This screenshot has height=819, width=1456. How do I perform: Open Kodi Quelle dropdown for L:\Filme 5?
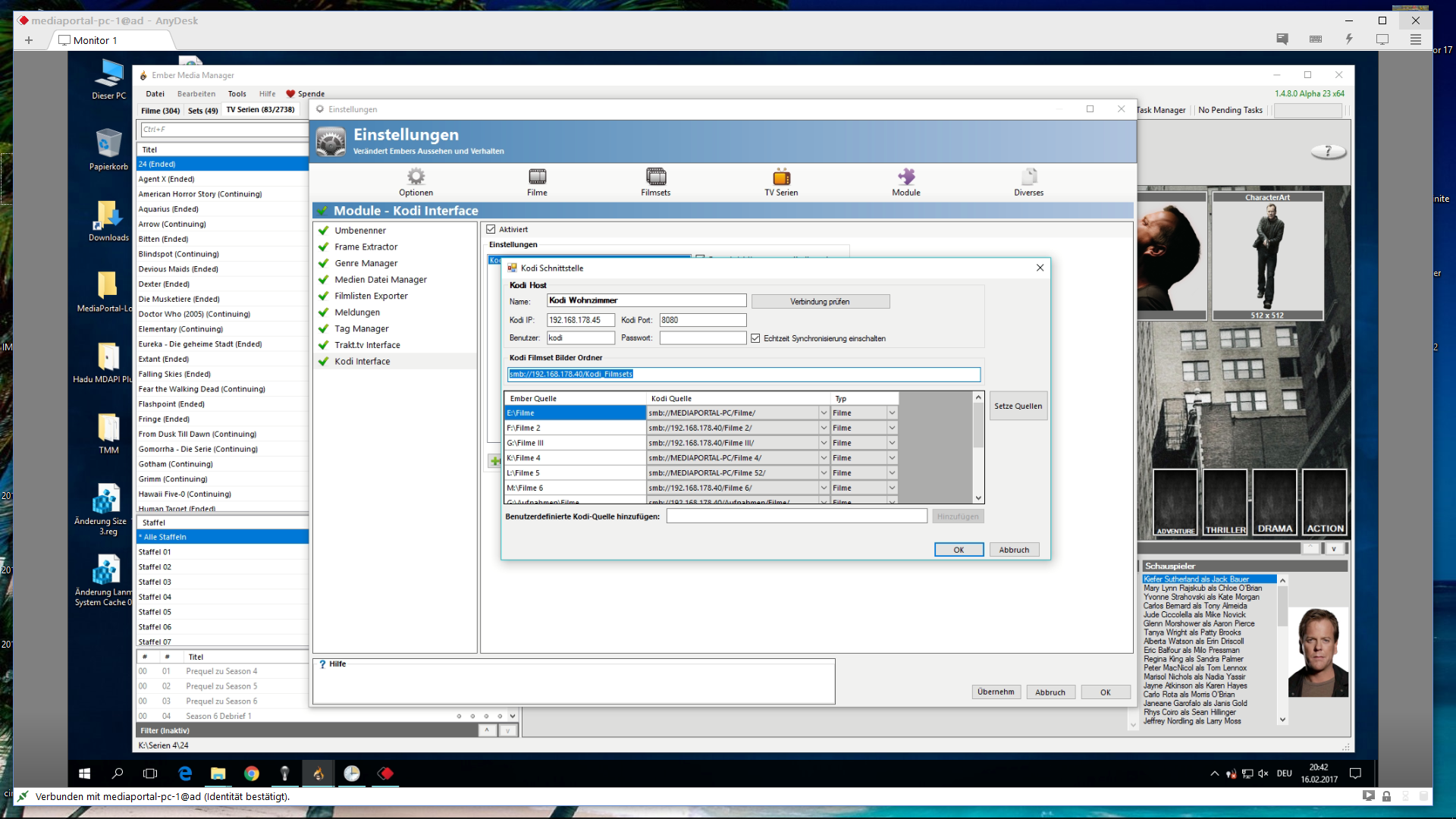824,473
